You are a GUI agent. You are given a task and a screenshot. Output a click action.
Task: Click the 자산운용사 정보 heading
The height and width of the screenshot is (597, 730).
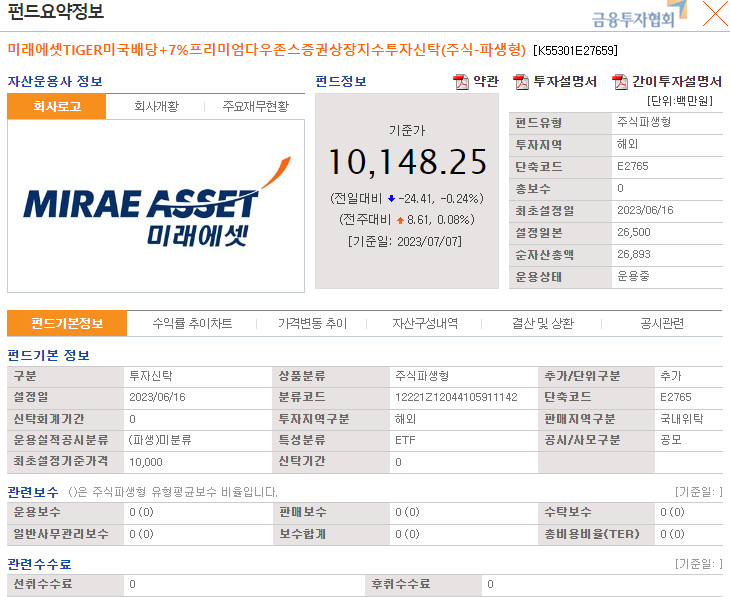click(55, 81)
